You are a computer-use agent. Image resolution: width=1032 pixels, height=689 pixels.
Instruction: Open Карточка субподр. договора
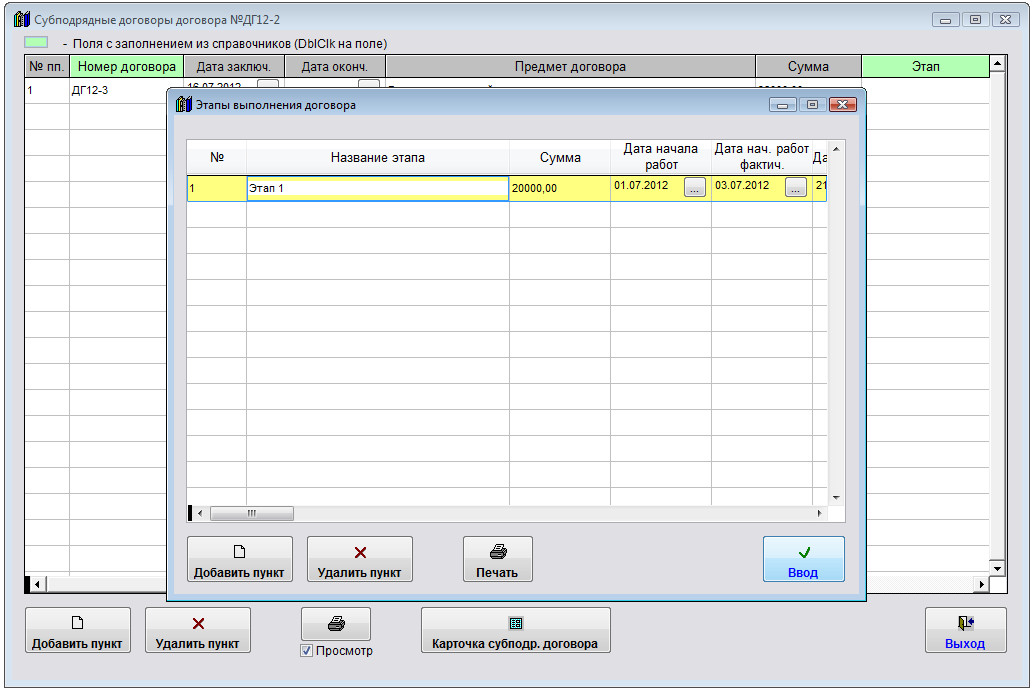515,630
